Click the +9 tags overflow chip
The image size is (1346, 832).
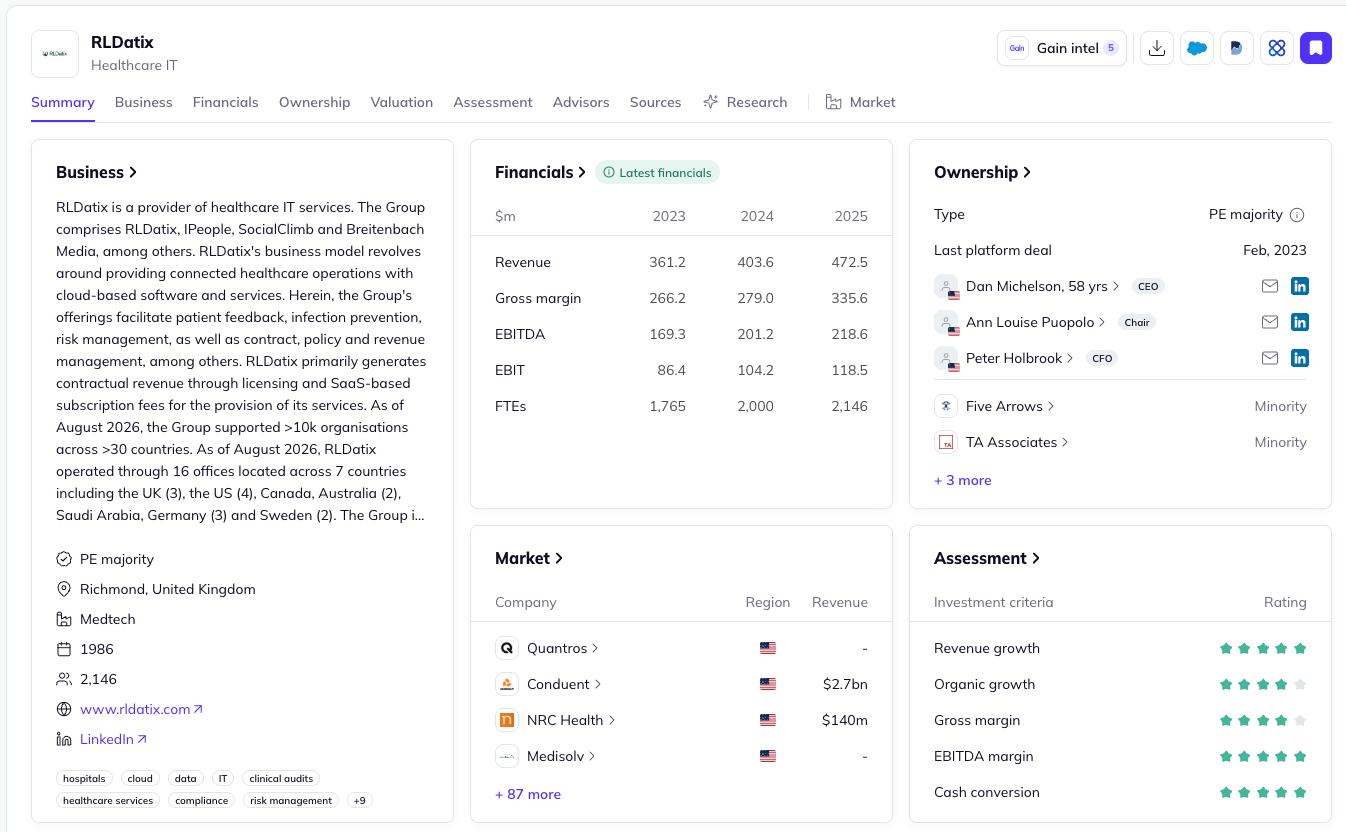[x=360, y=800]
